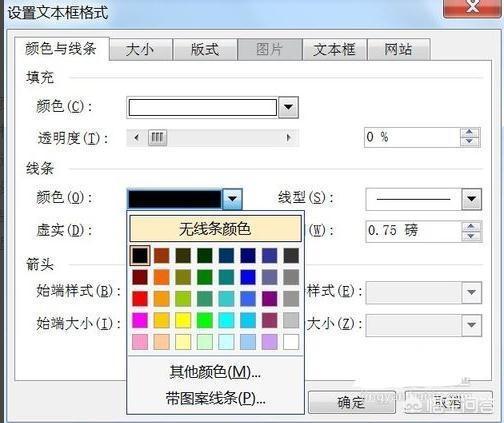The height and width of the screenshot is (423, 504).
Task: Choose 带图案线条(P)... option
Action: coord(215,398)
